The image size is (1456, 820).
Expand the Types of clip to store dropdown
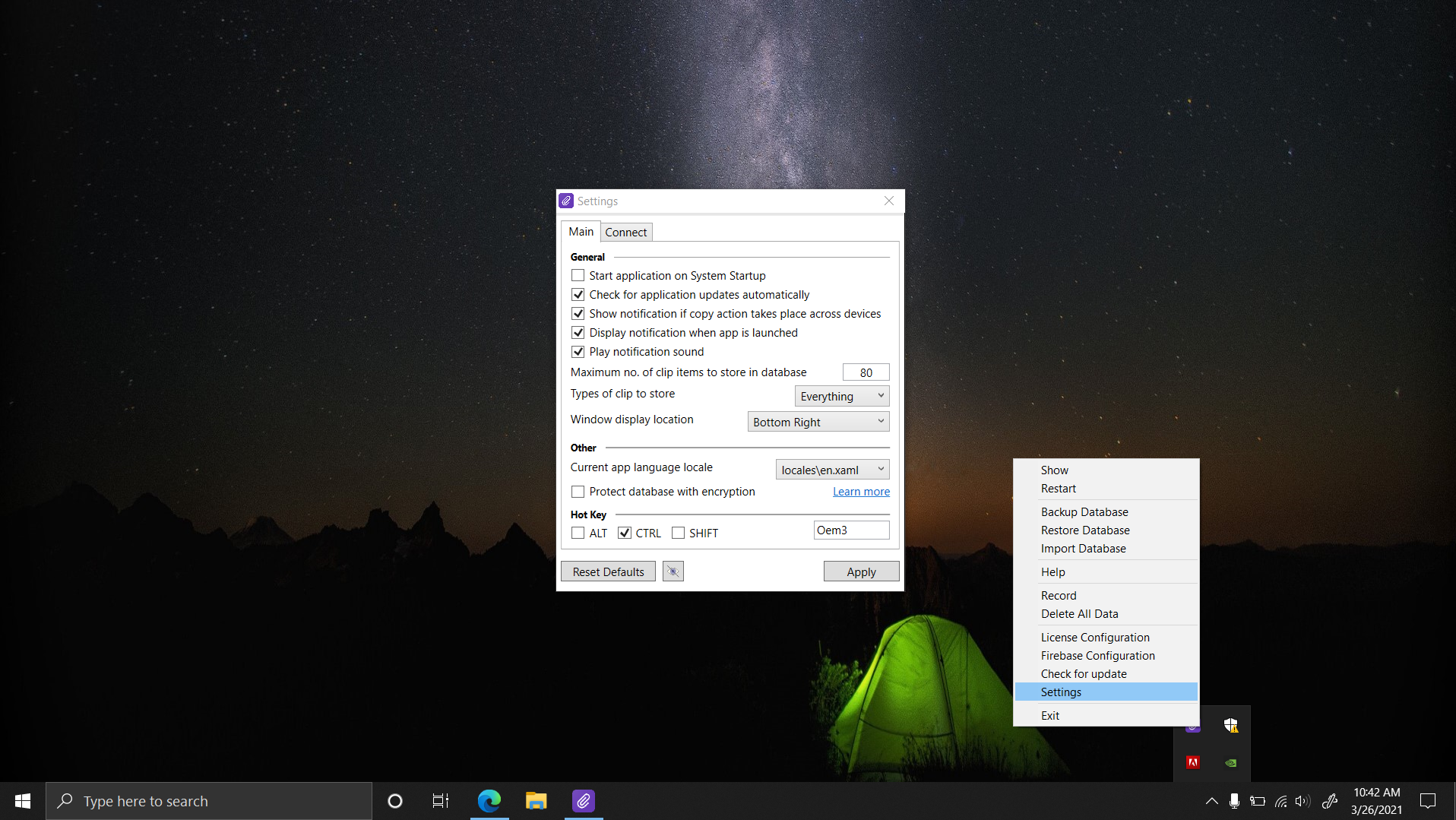pos(841,396)
